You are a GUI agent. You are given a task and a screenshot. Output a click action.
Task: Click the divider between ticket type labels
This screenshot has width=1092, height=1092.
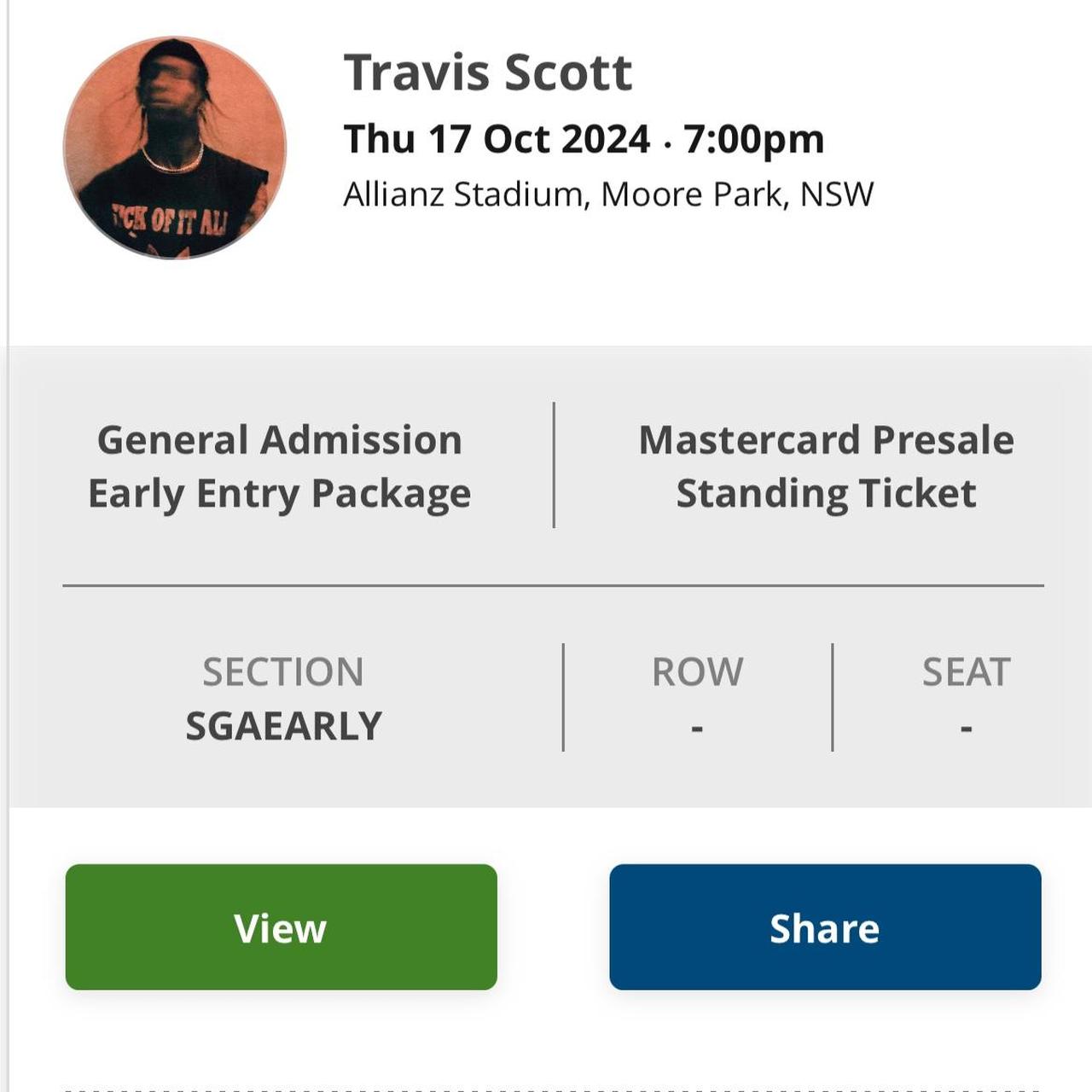[555, 465]
